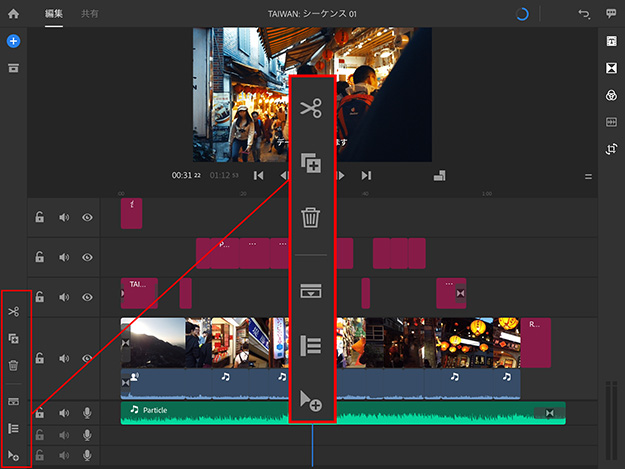
Task: Open the Transform crop panel
Action: [x=611, y=148]
